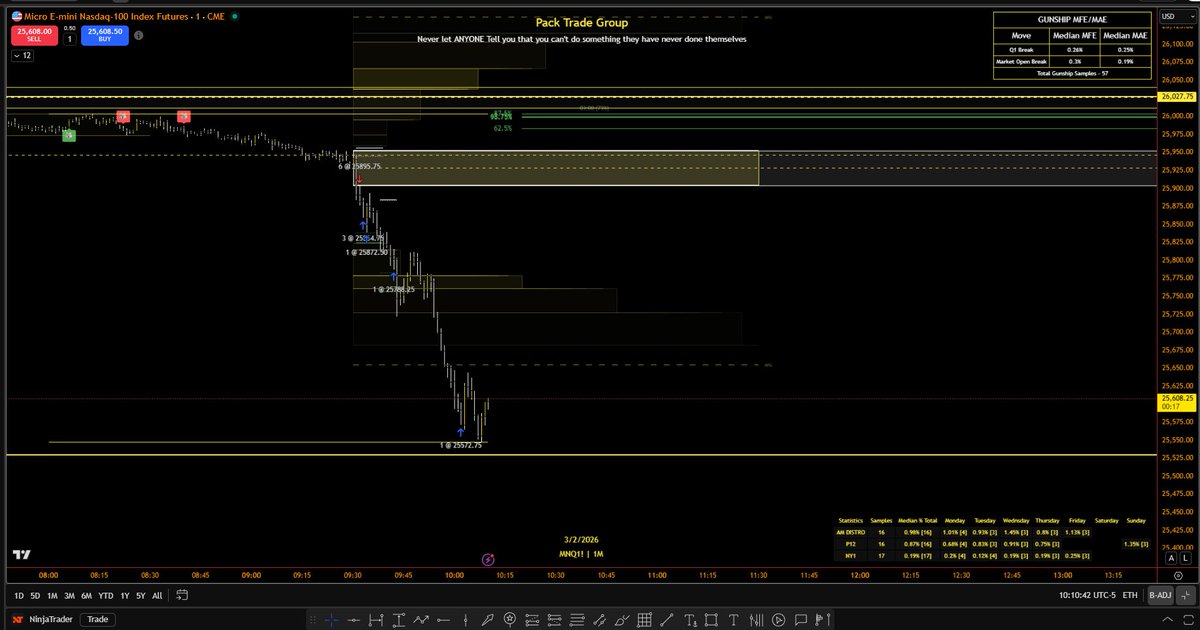1200x630 pixels.
Task: Select the vertical line tool
Action: coord(465,620)
